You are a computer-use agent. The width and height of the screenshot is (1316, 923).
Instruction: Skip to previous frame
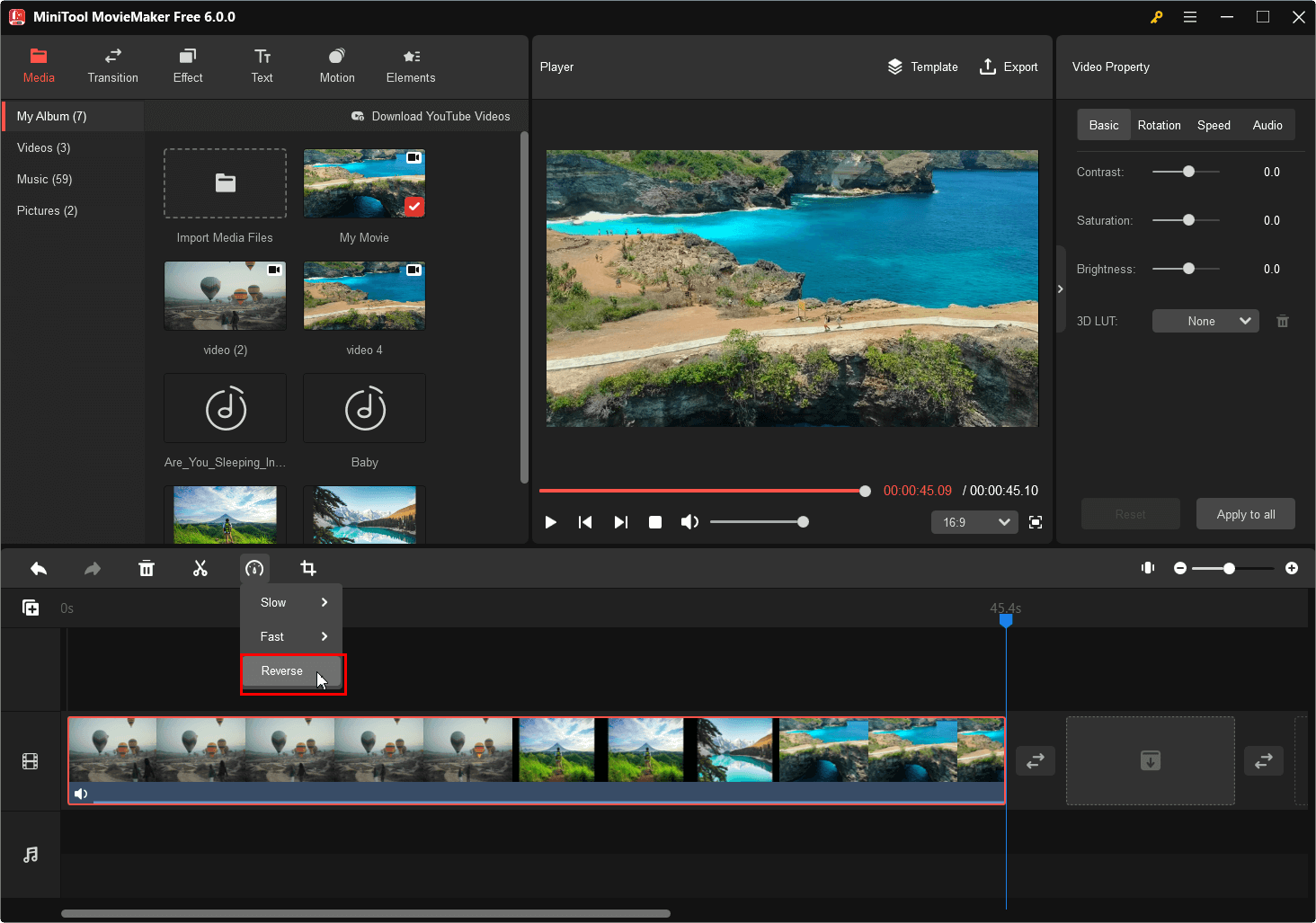(585, 522)
